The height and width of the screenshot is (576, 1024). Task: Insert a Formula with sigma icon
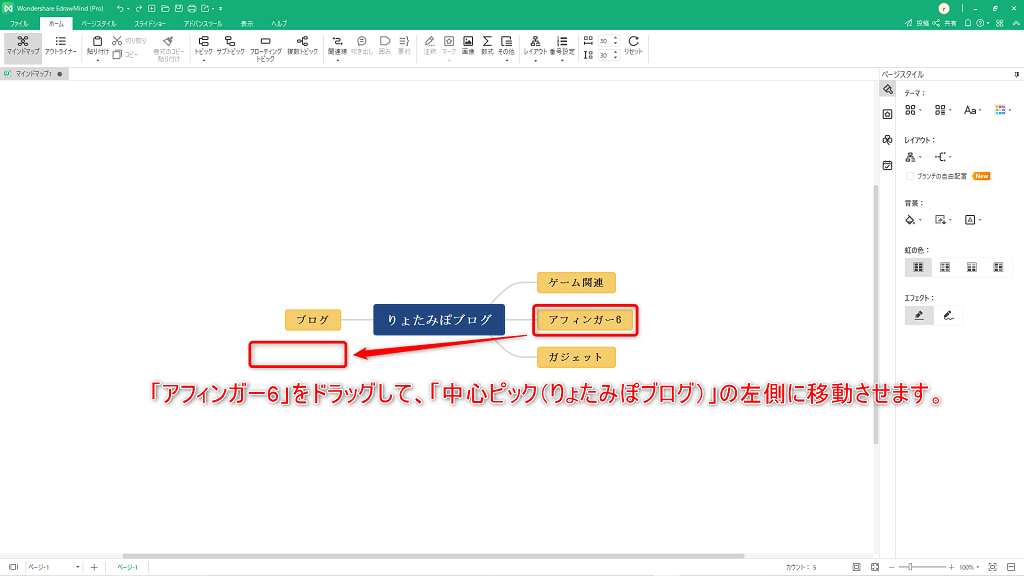tap(487, 46)
